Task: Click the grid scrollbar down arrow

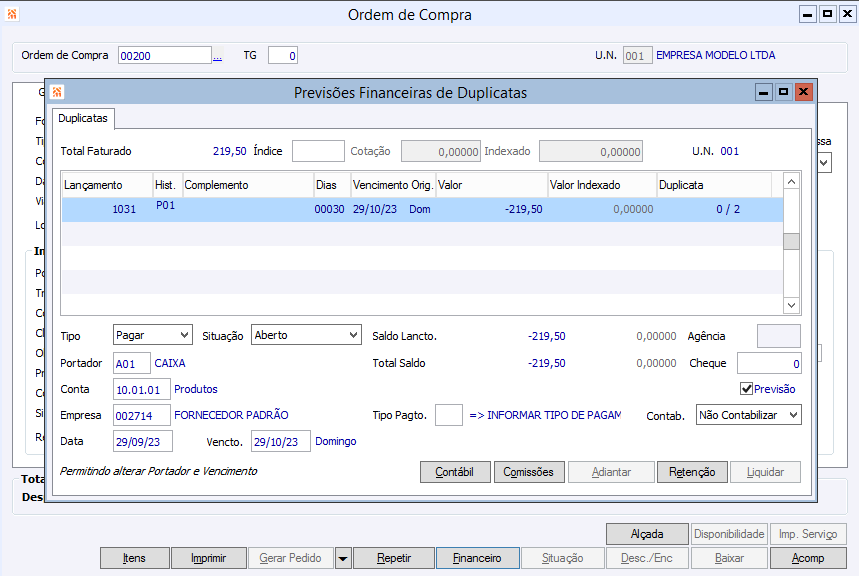Action: click(791, 305)
